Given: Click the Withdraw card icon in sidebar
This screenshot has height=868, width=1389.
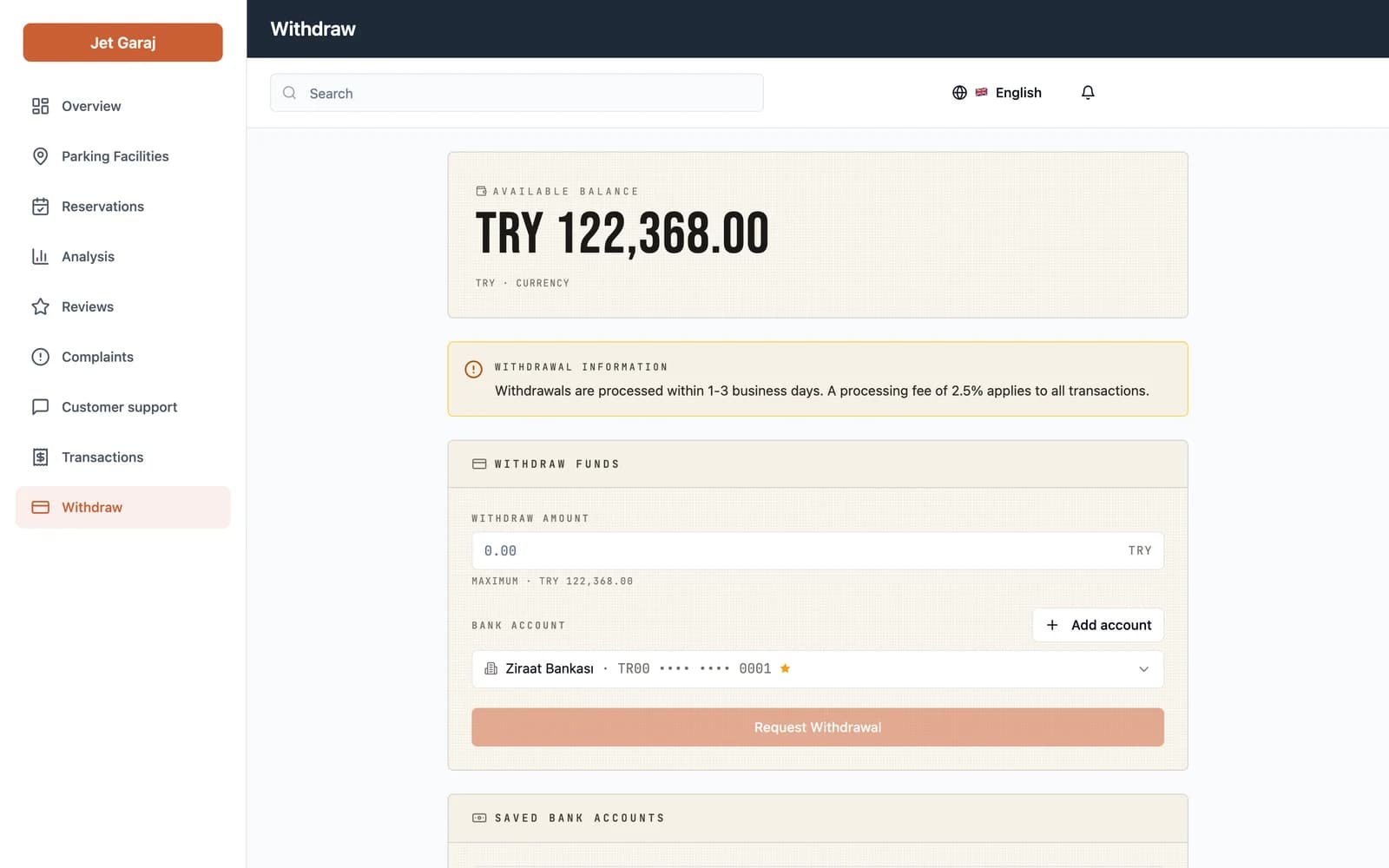Looking at the screenshot, I should pos(40,508).
